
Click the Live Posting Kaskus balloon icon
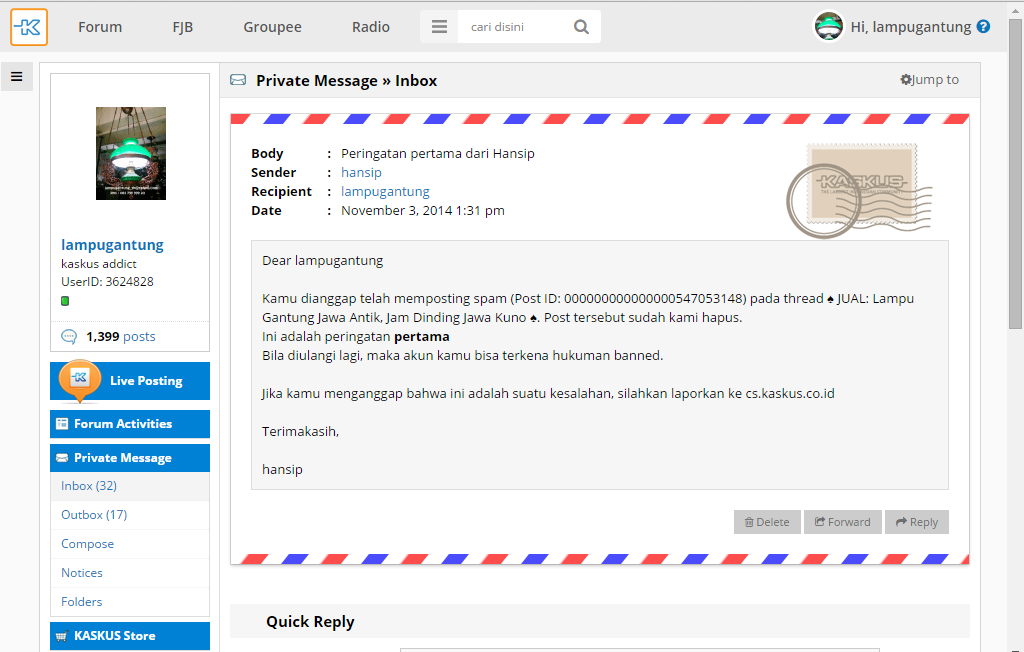80,380
